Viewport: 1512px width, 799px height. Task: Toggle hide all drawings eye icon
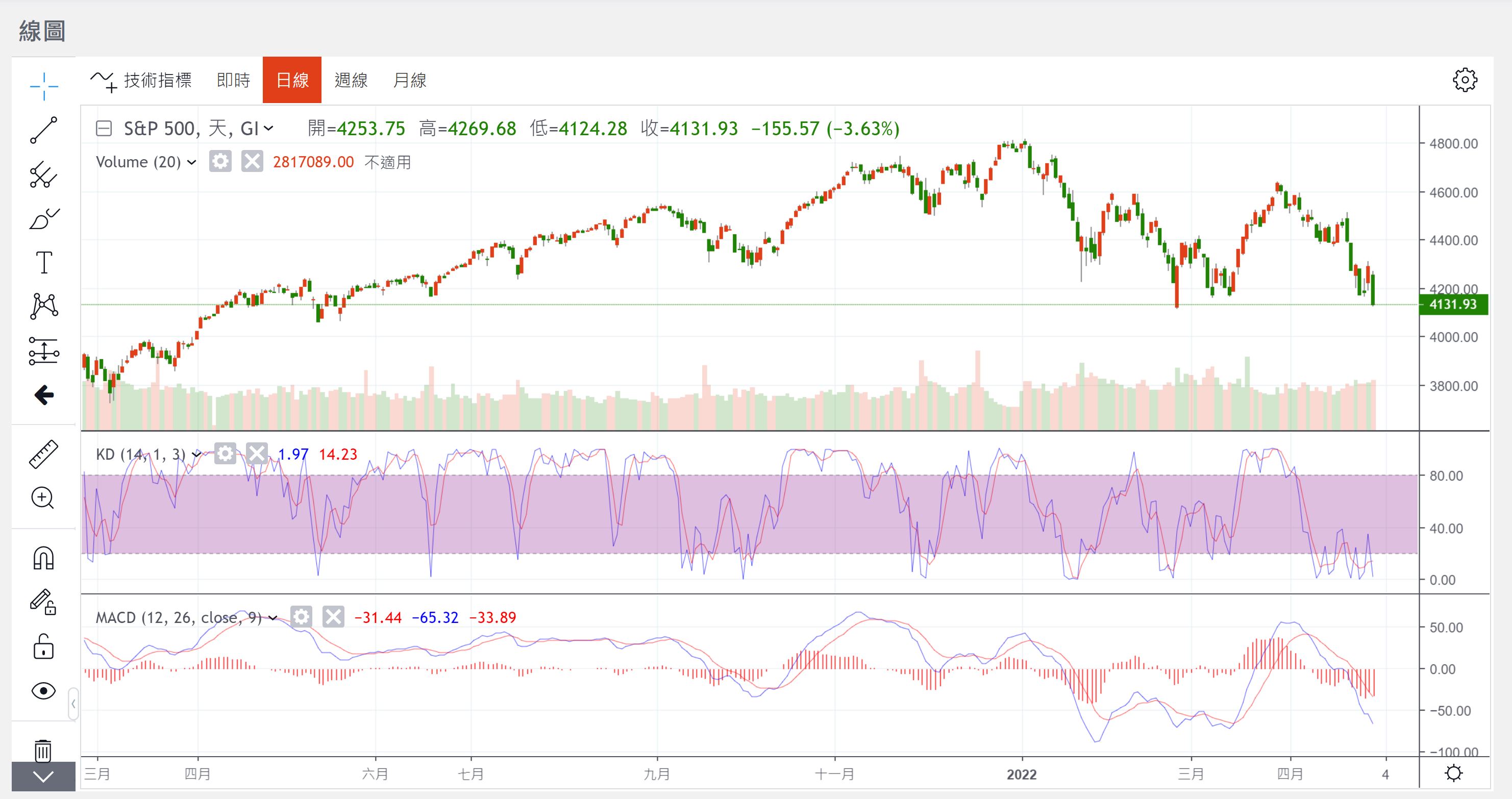click(x=43, y=691)
